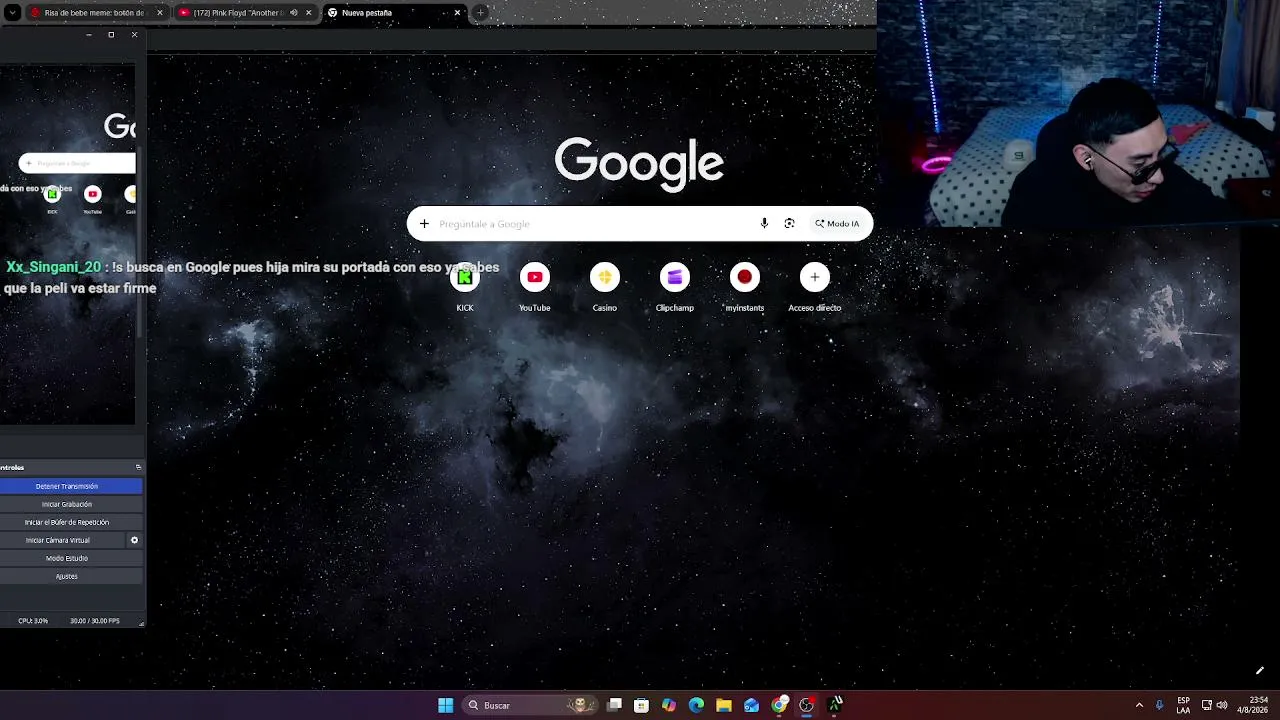The image size is (1280, 720).
Task: Open network settings from the system tray
Action: click(1207, 705)
